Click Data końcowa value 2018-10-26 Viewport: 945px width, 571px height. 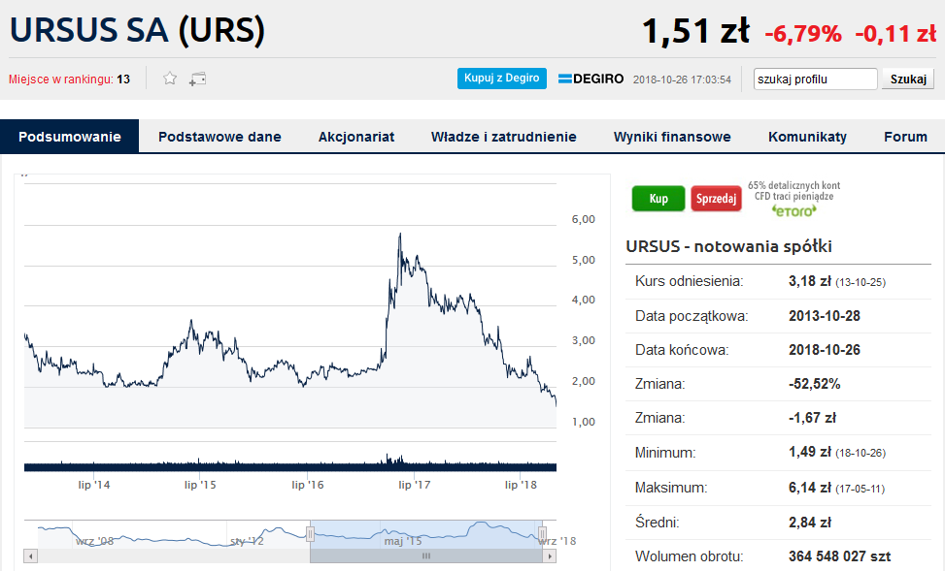point(824,350)
